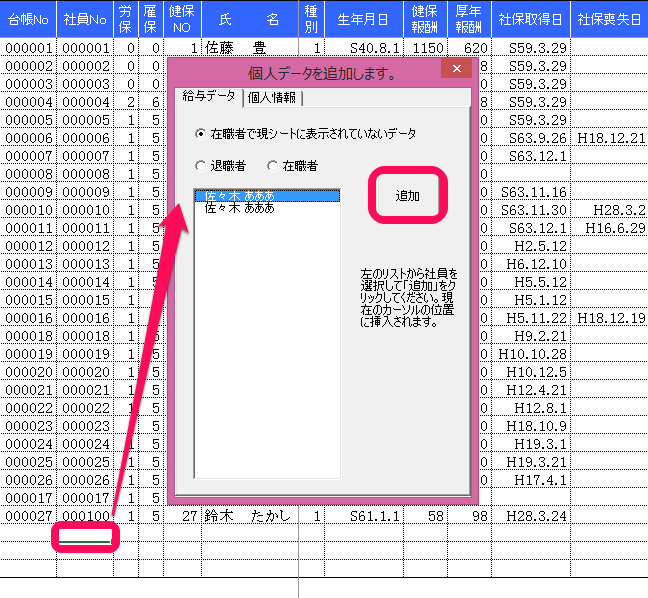The width and height of the screenshot is (648, 598).
Task: Select 社保取得日 cell H17.4.1
Action: pos(531,480)
